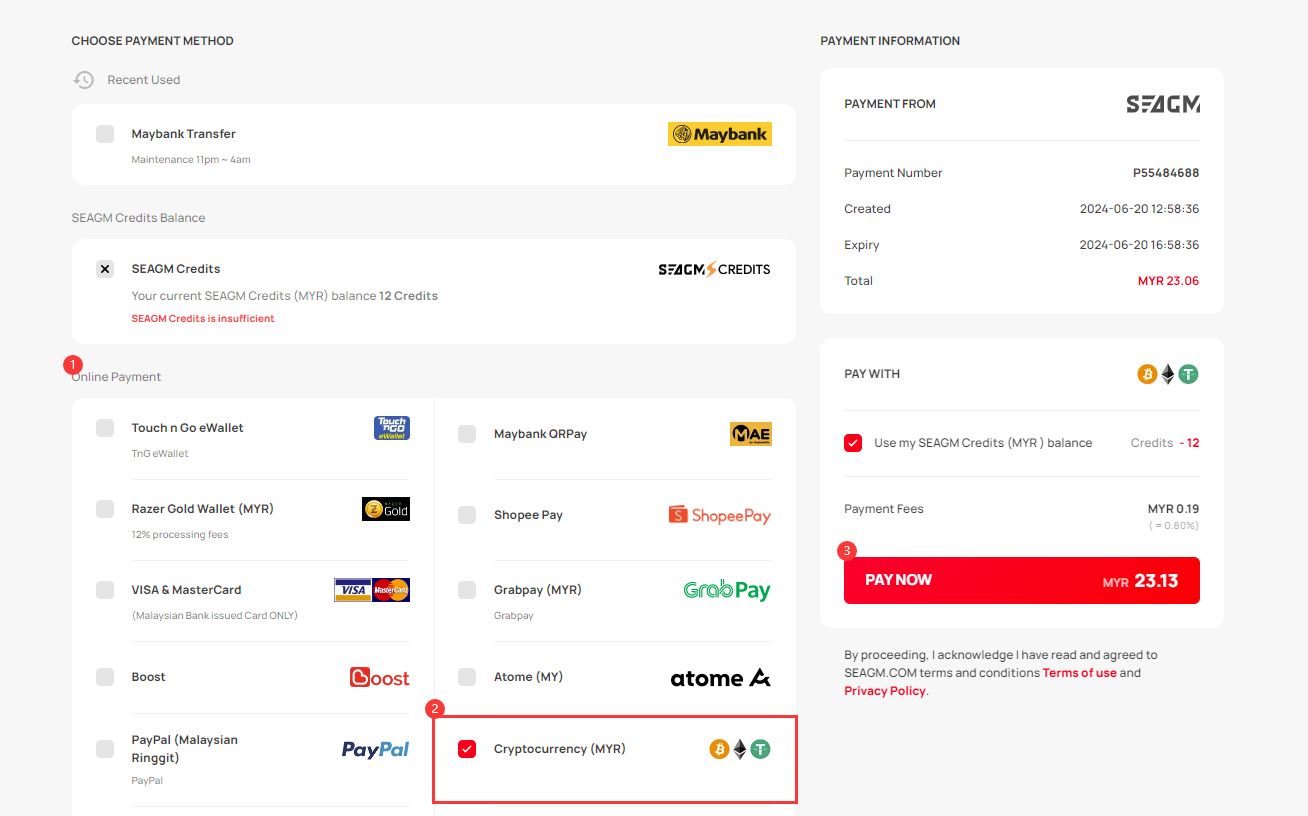Screen dimensions: 1308x816
Task: Open the Terms of use link
Action: coord(1079,673)
